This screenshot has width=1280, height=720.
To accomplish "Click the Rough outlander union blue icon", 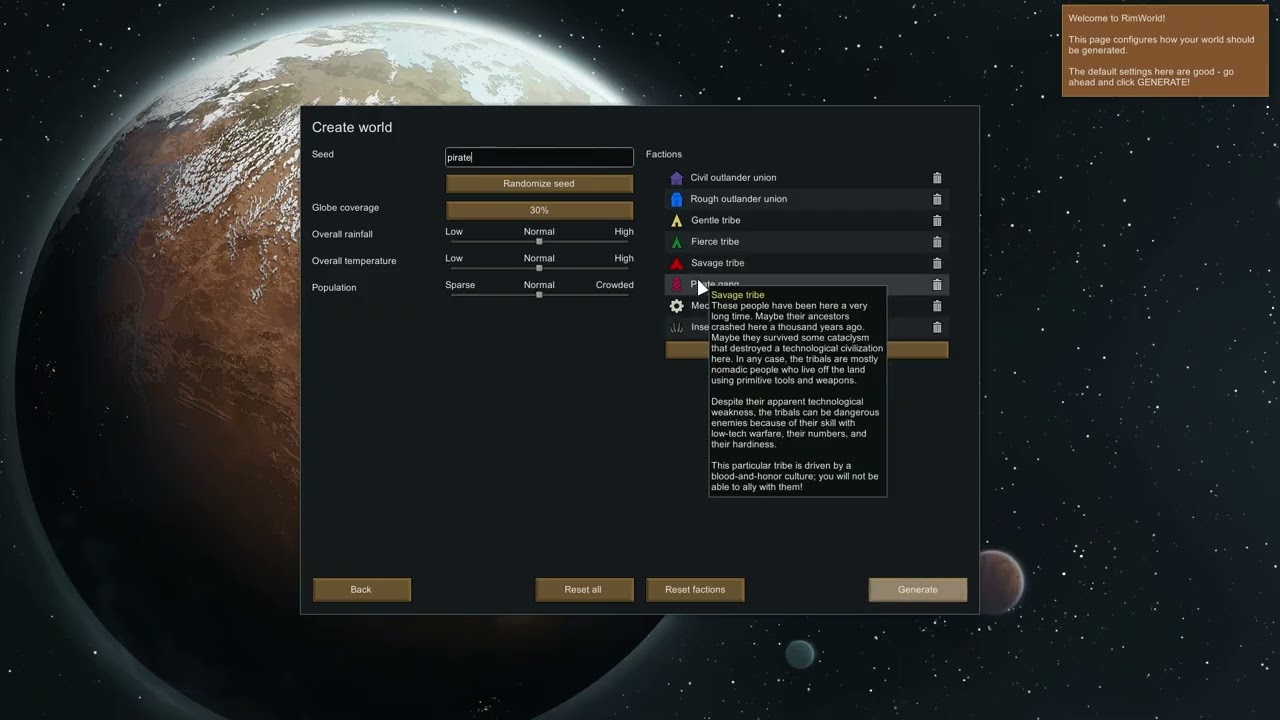I will pyautogui.click(x=676, y=199).
